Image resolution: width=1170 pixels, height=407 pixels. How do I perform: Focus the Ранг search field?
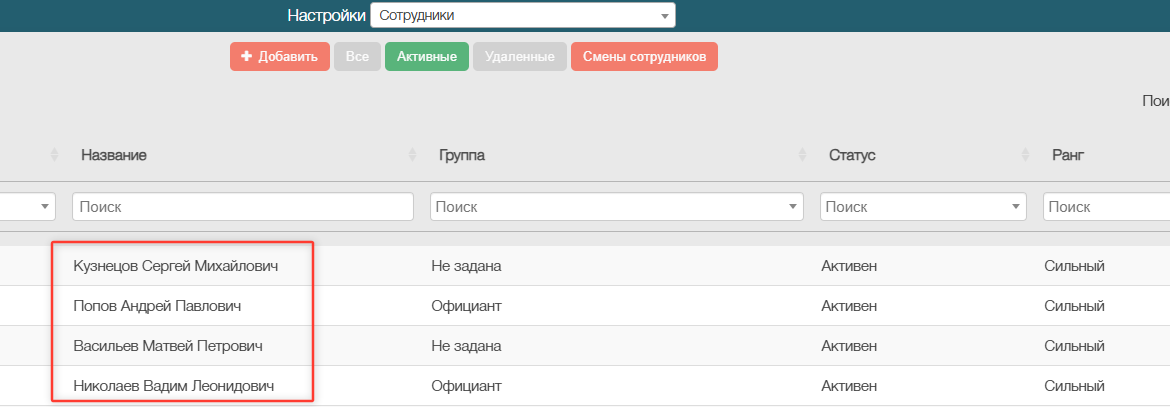point(1107,207)
